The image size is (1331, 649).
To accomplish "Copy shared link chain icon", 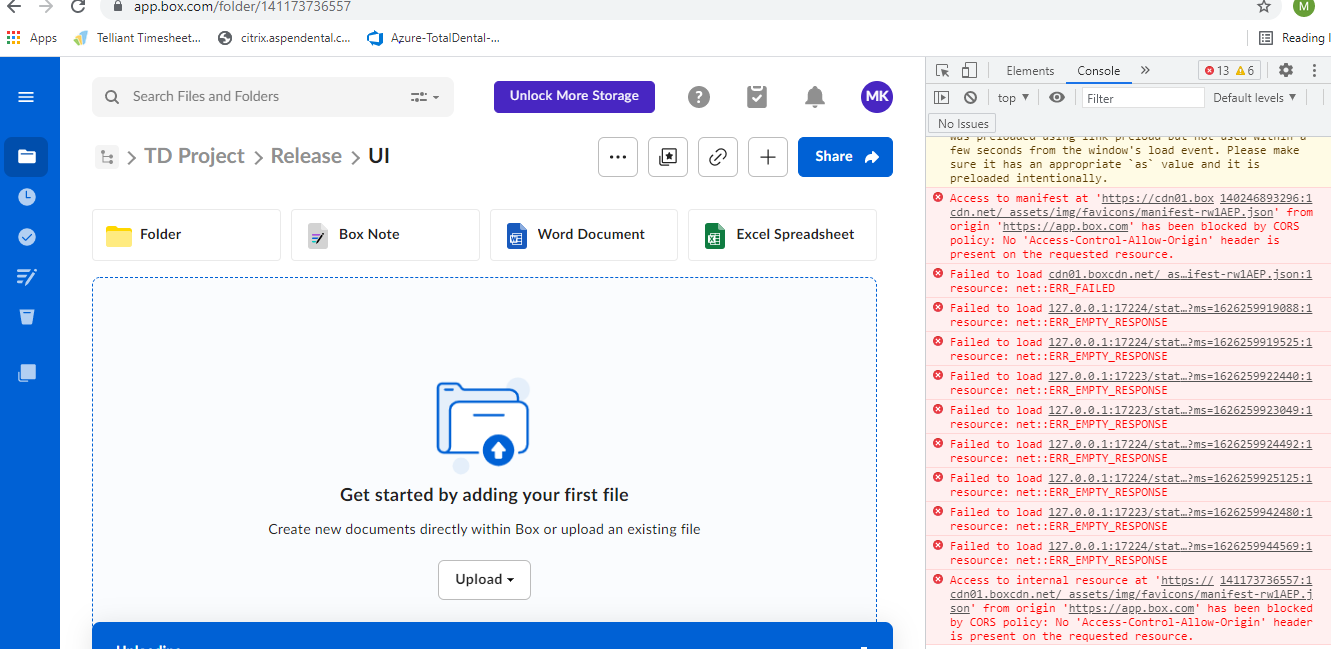I will (718, 157).
